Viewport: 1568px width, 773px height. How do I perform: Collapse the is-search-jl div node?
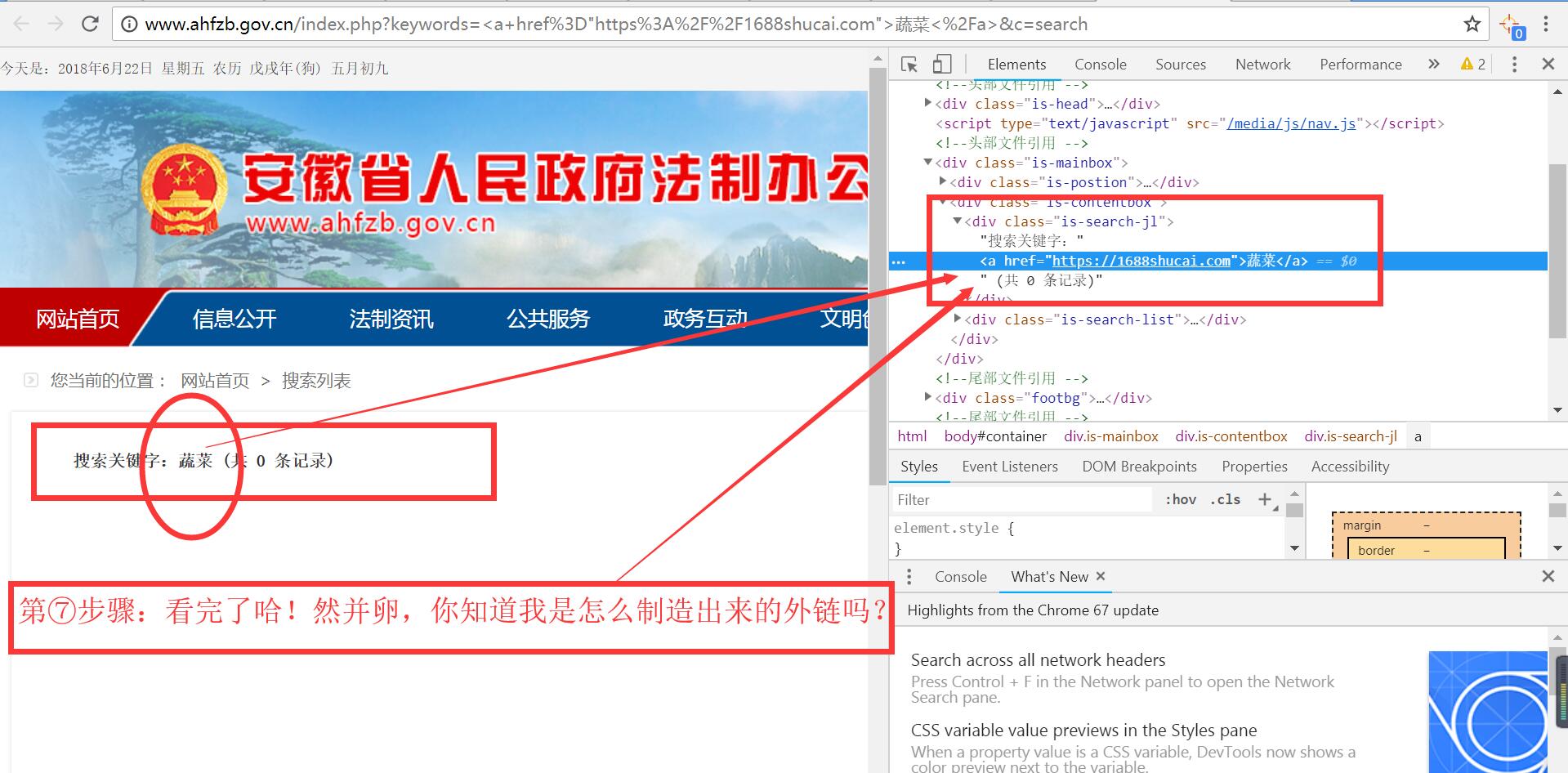point(957,221)
